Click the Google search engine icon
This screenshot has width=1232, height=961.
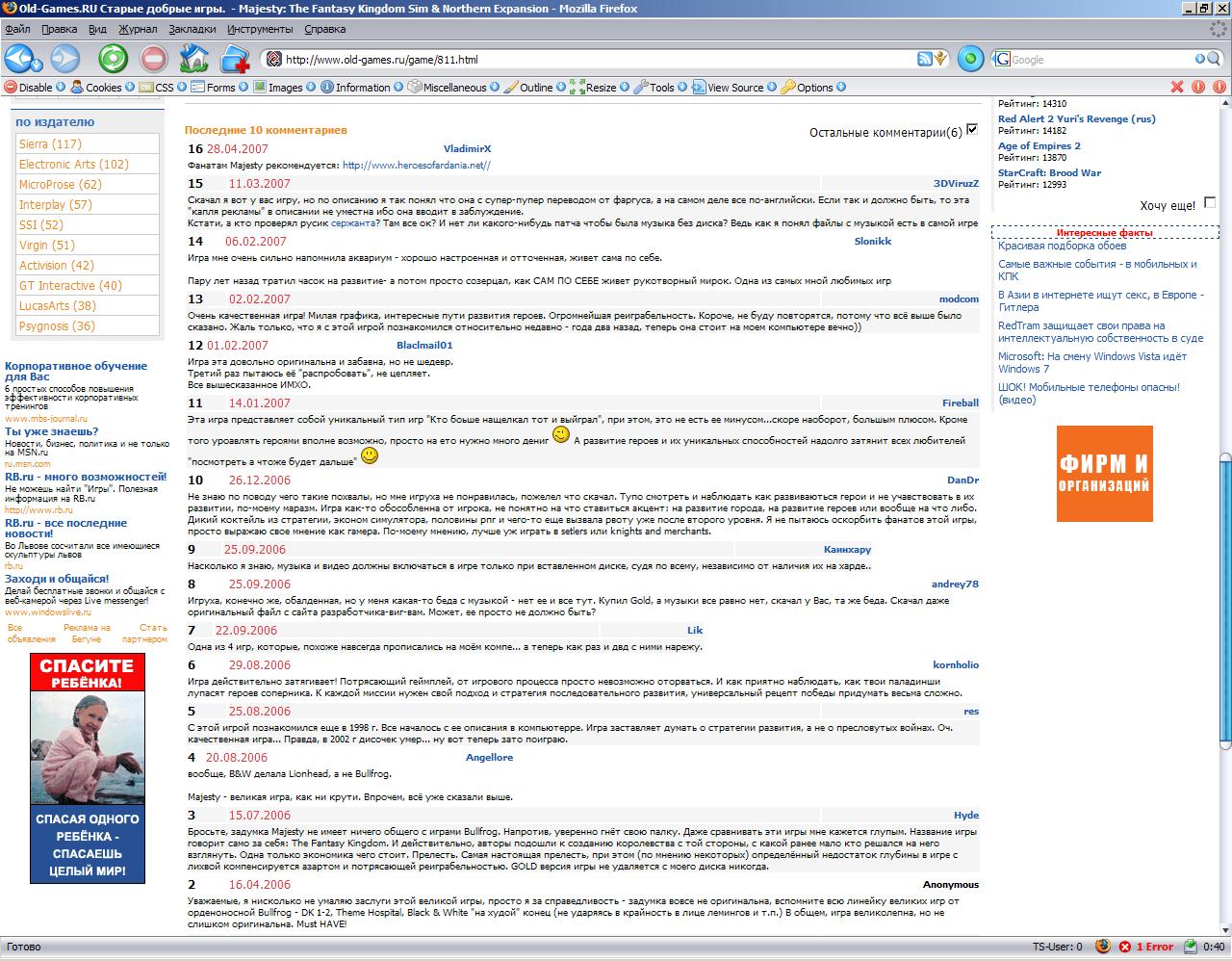point(1003,60)
